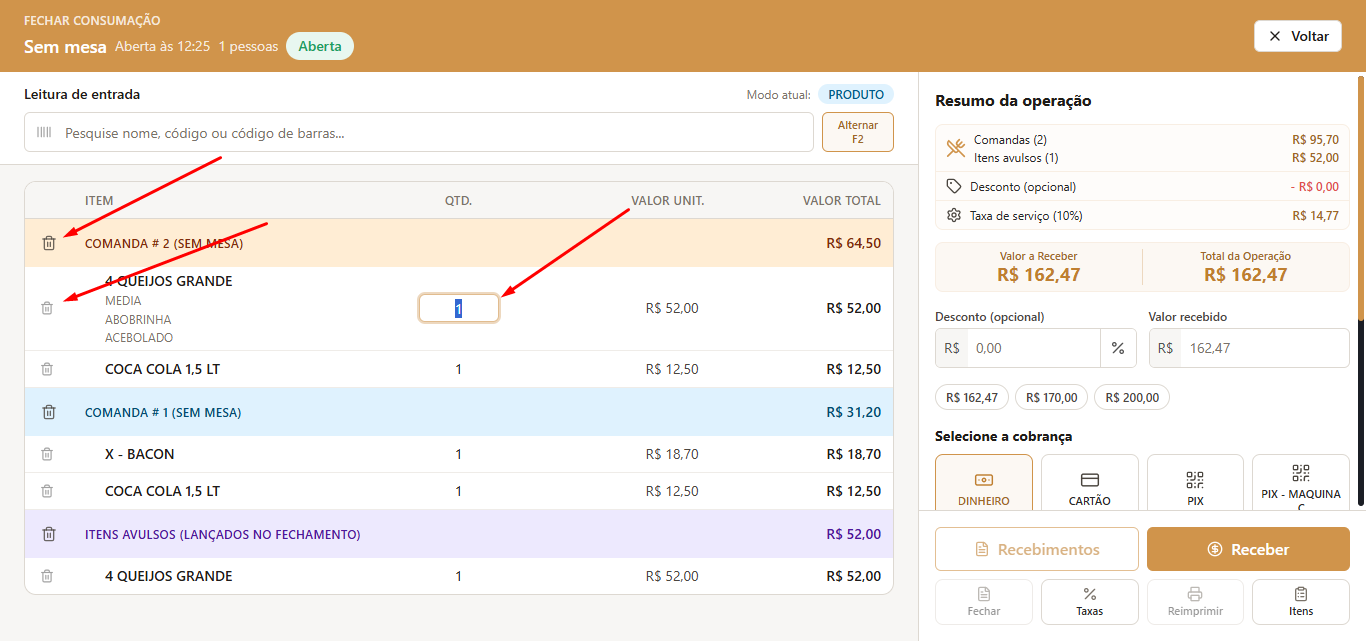Confirm payment with Receber button

pos(1248,549)
